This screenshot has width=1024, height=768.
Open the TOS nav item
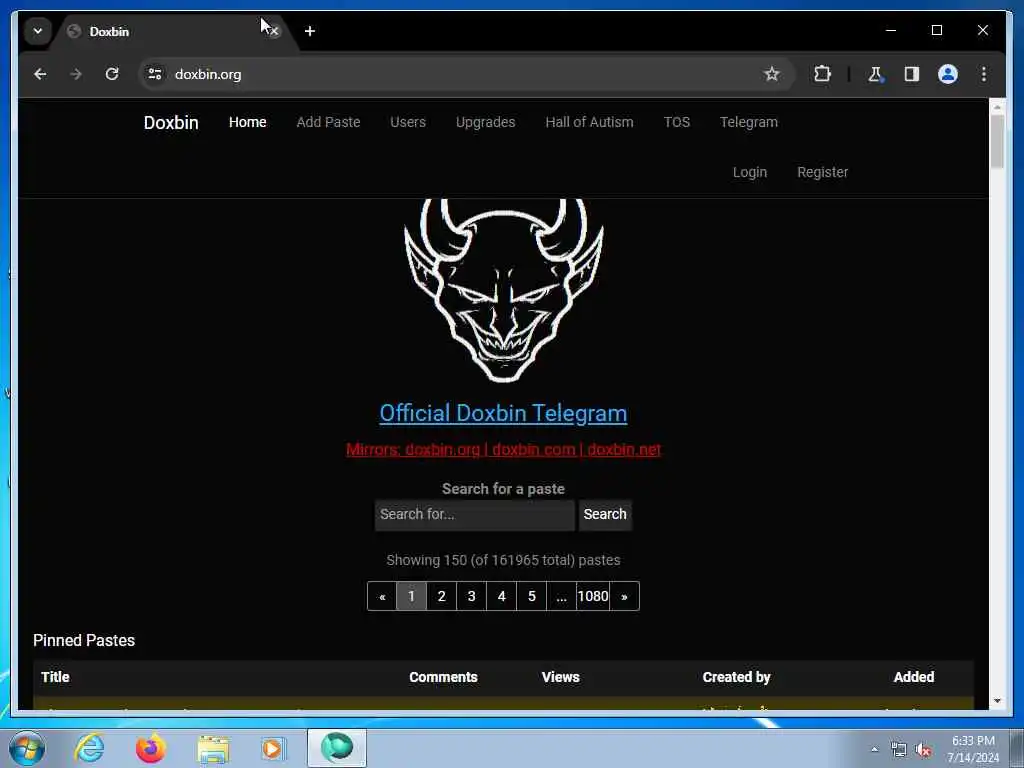pos(677,122)
